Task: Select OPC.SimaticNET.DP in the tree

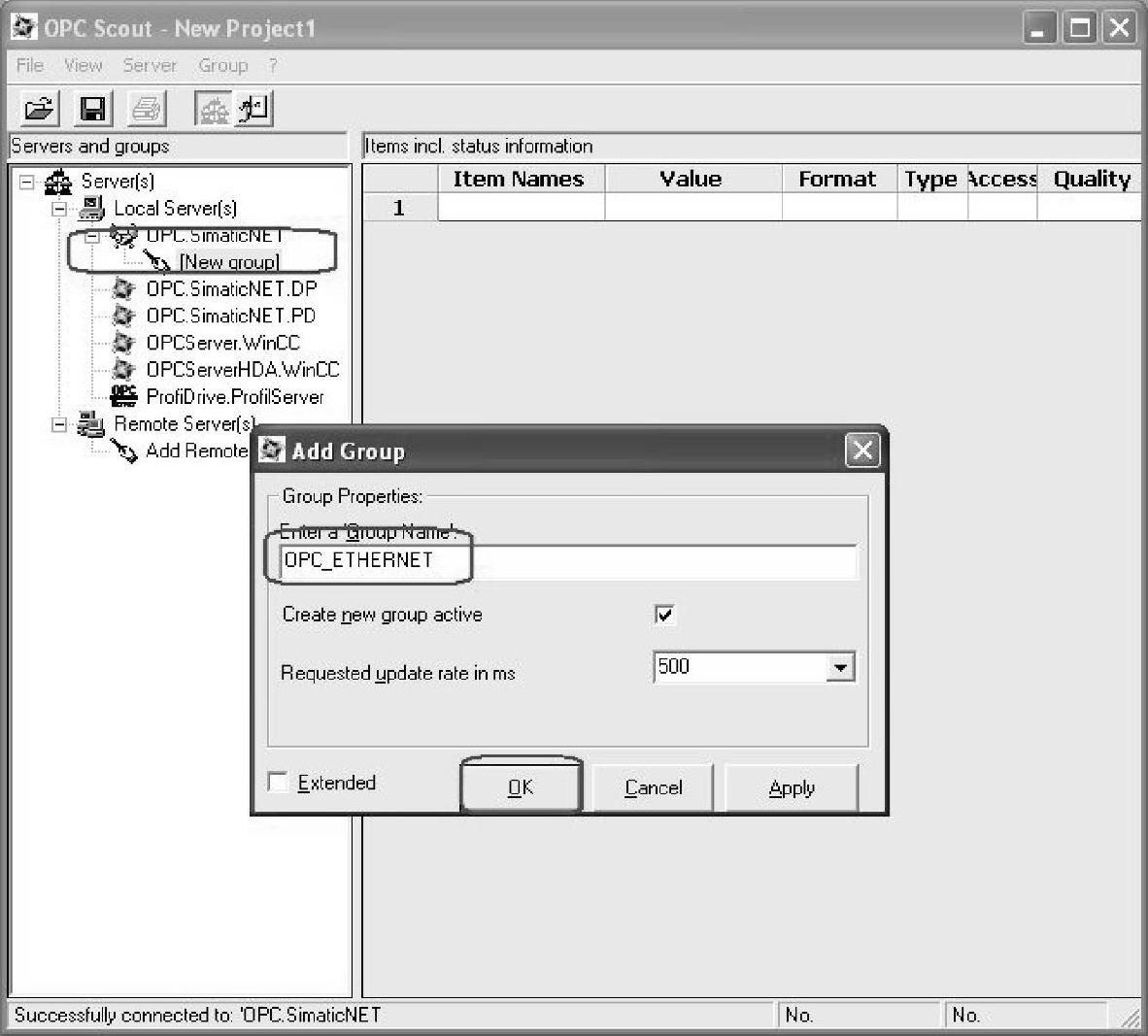Action: [x=231, y=289]
